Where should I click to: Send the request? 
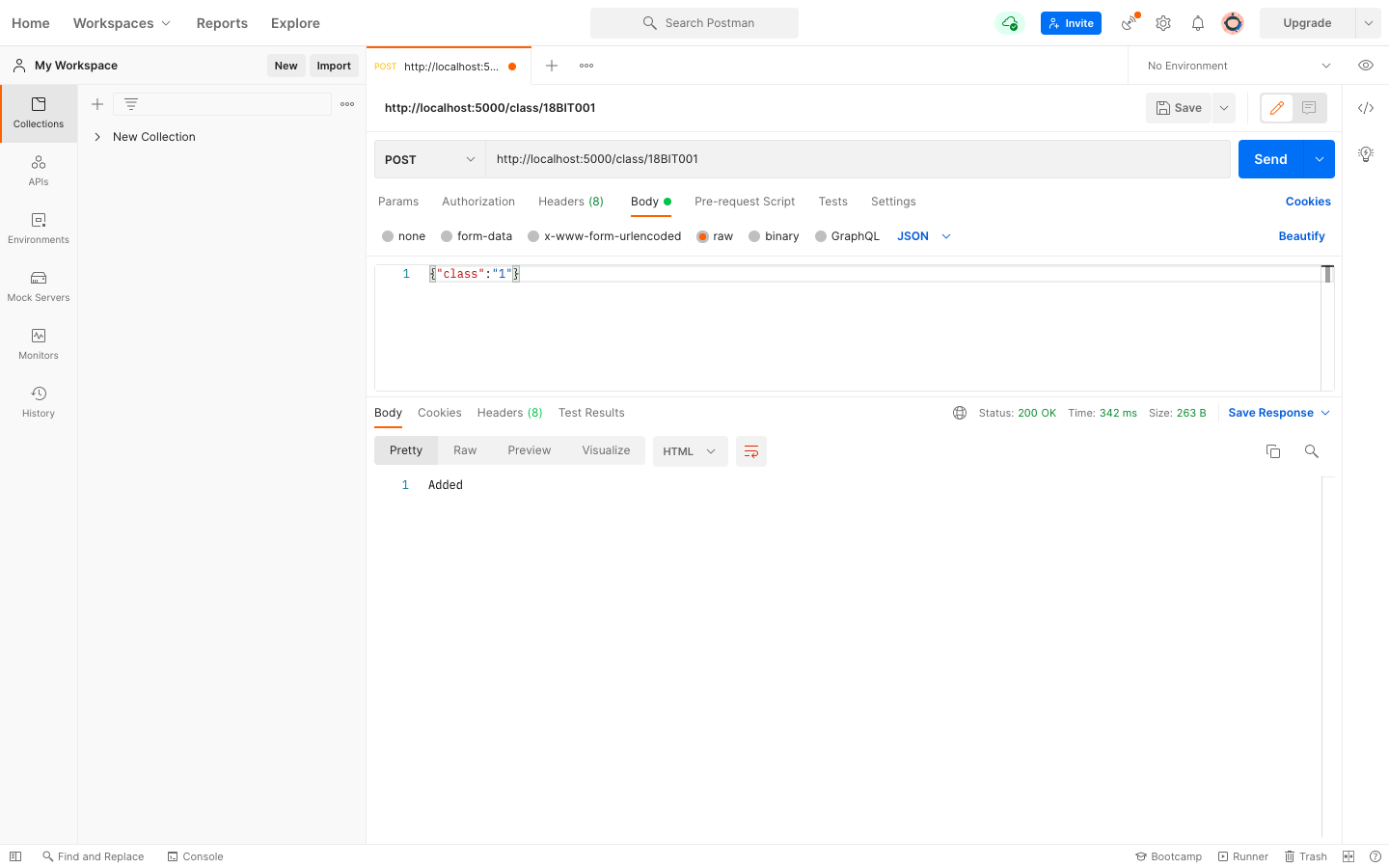click(1270, 158)
